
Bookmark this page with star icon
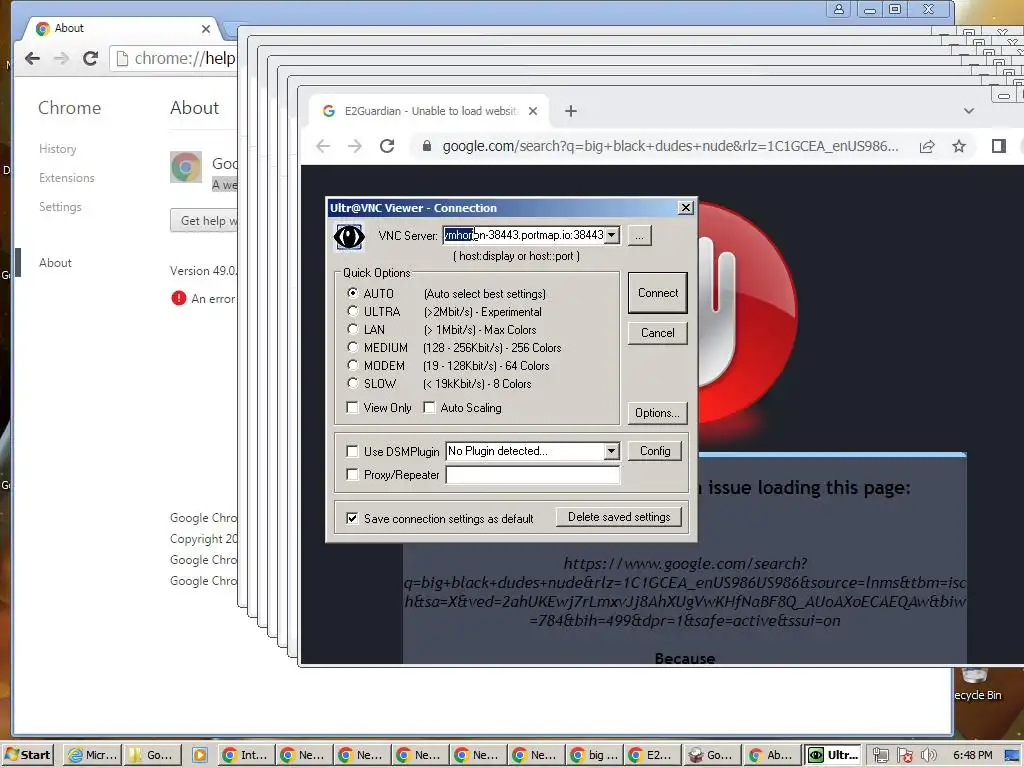[x=959, y=146]
